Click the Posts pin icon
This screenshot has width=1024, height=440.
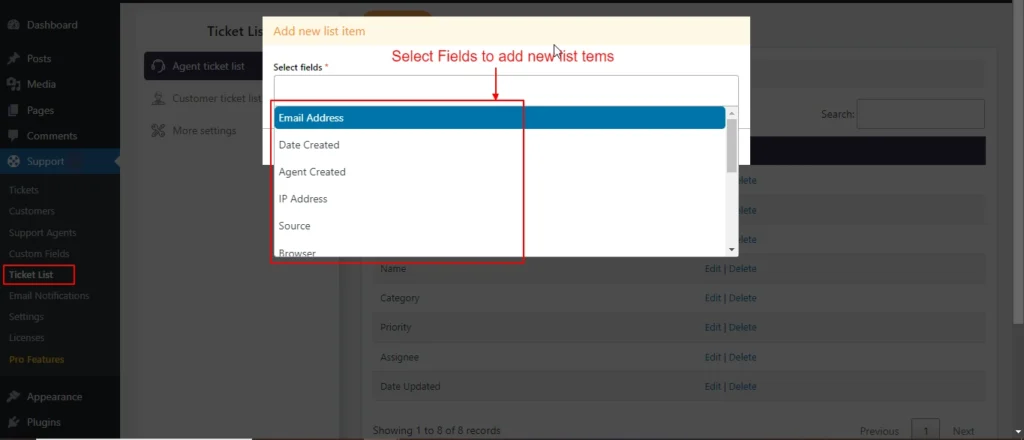pyautogui.click(x=13, y=59)
